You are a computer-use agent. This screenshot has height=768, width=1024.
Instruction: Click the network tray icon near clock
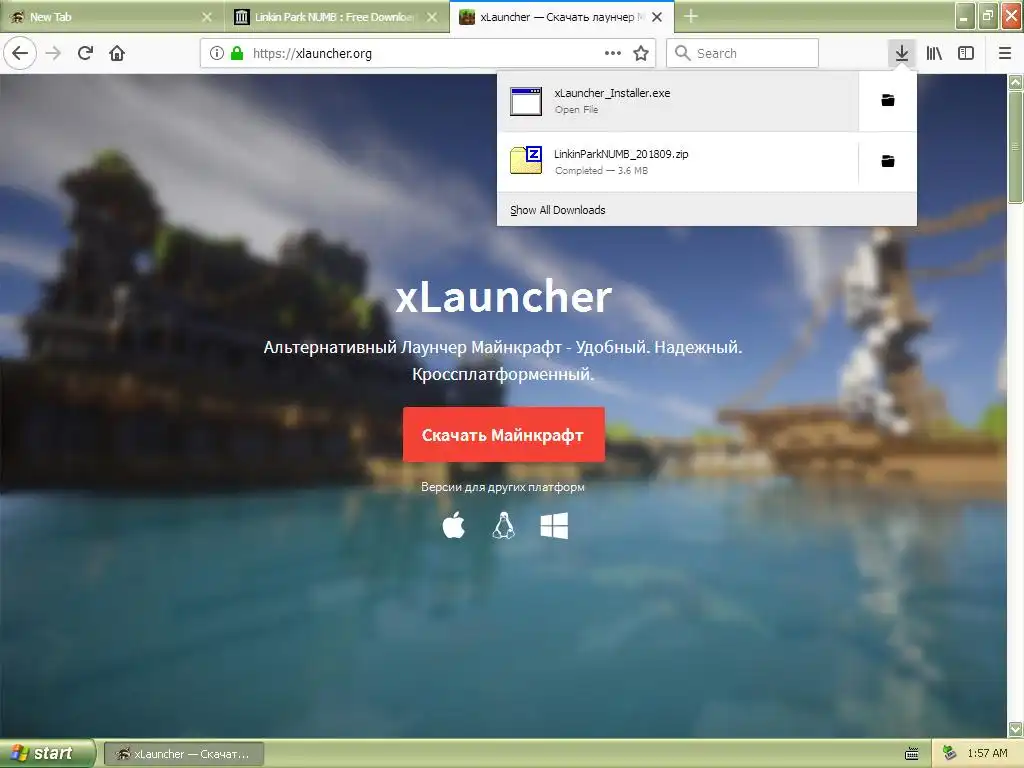pos(950,753)
